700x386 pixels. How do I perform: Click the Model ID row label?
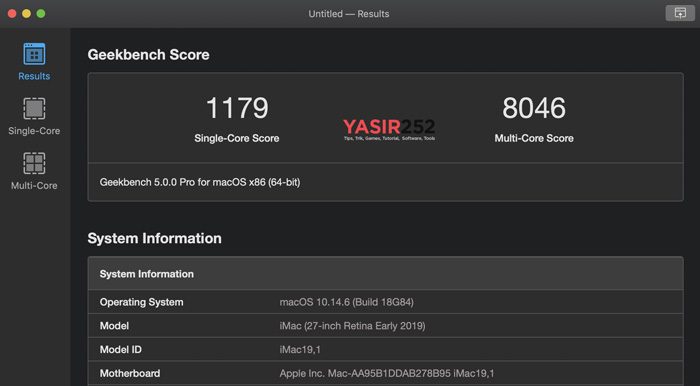(121, 349)
